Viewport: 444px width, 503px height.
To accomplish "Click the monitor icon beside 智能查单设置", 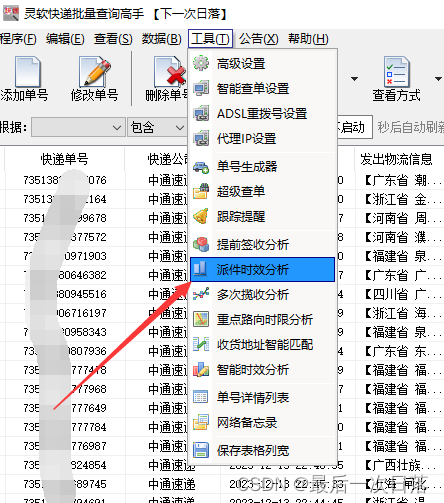I will pos(201,88).
